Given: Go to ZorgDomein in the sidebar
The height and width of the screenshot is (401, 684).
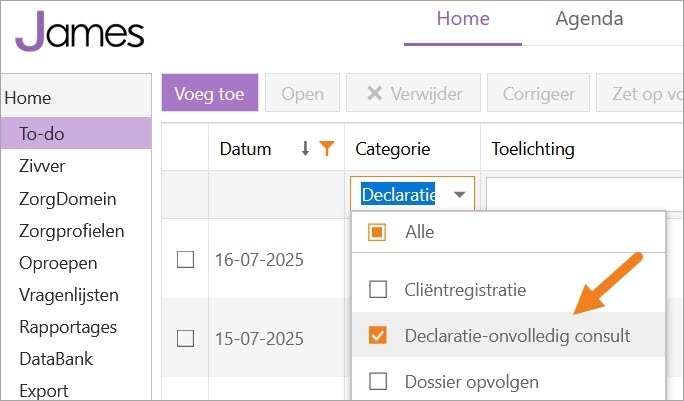Looking at the screenshot, I should (x=68, y=199).
